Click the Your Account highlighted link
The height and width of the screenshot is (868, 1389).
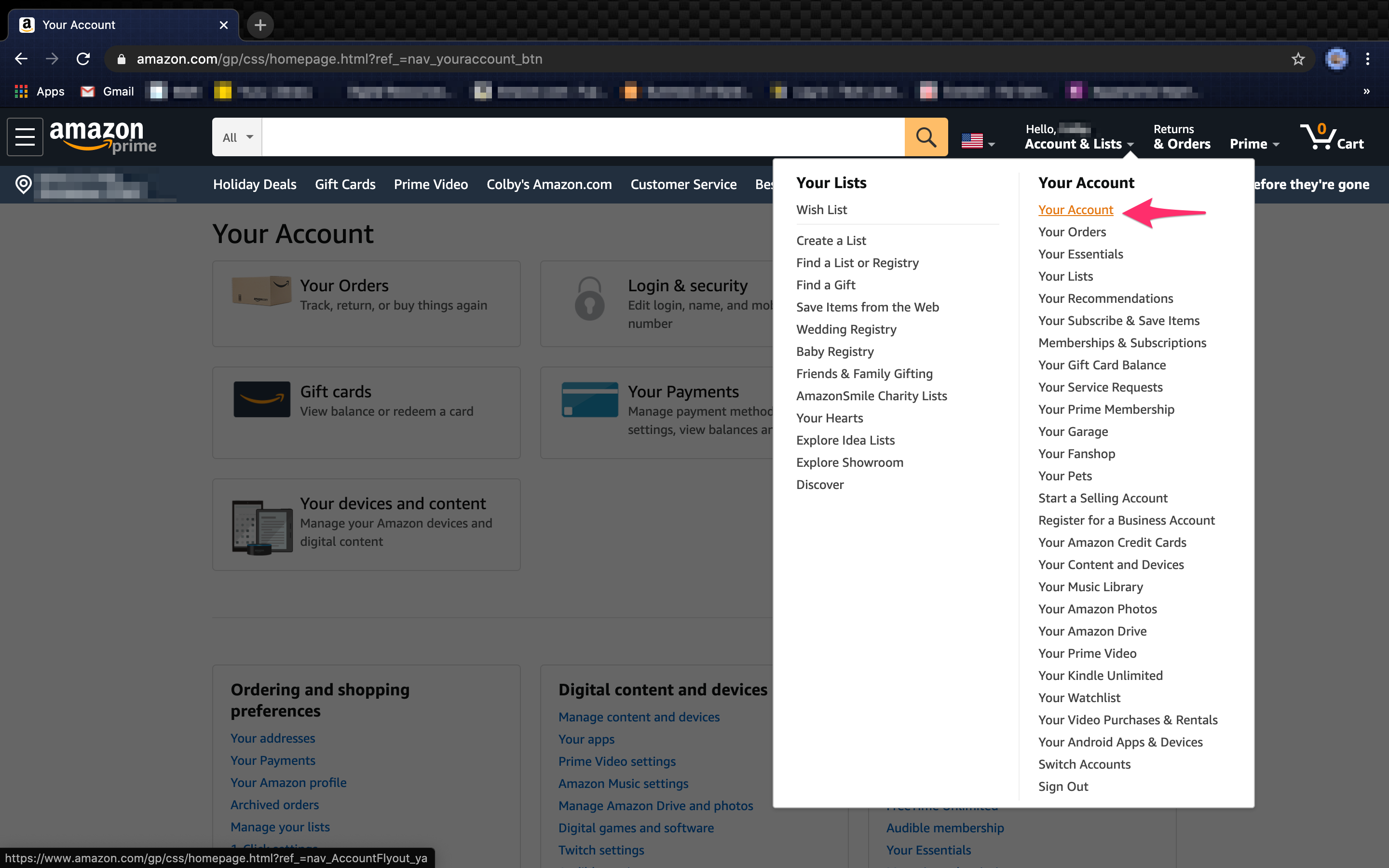[x=1076, y=209]
